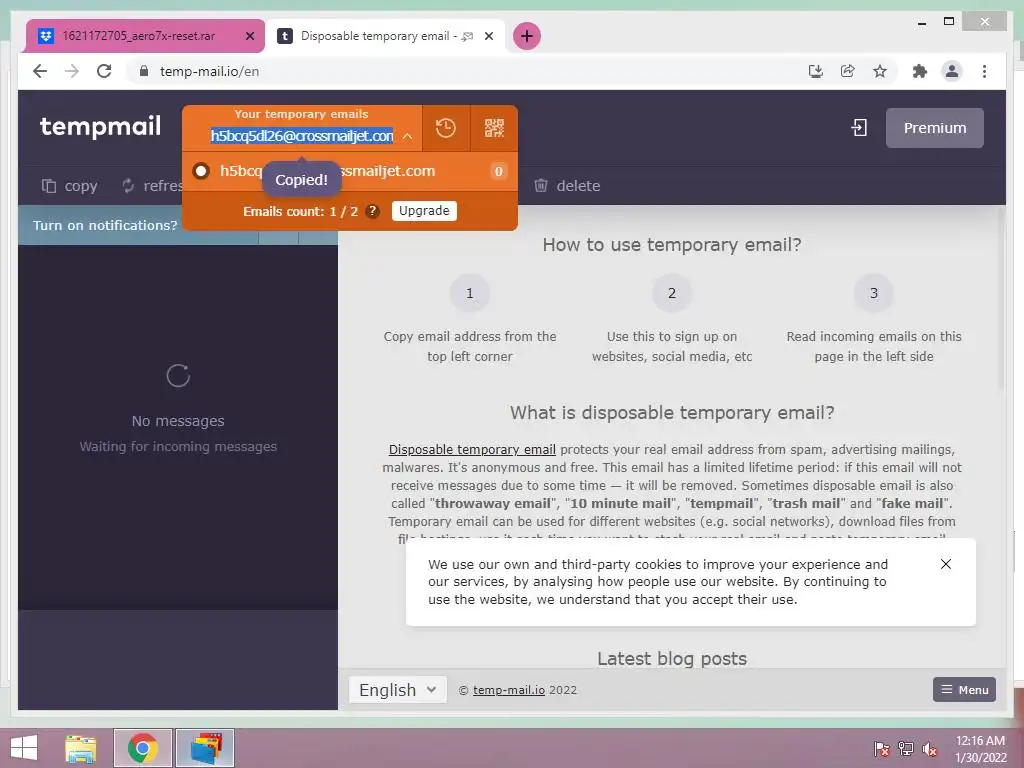Click 'Waiting for incoming messages' text

(178, 447)
